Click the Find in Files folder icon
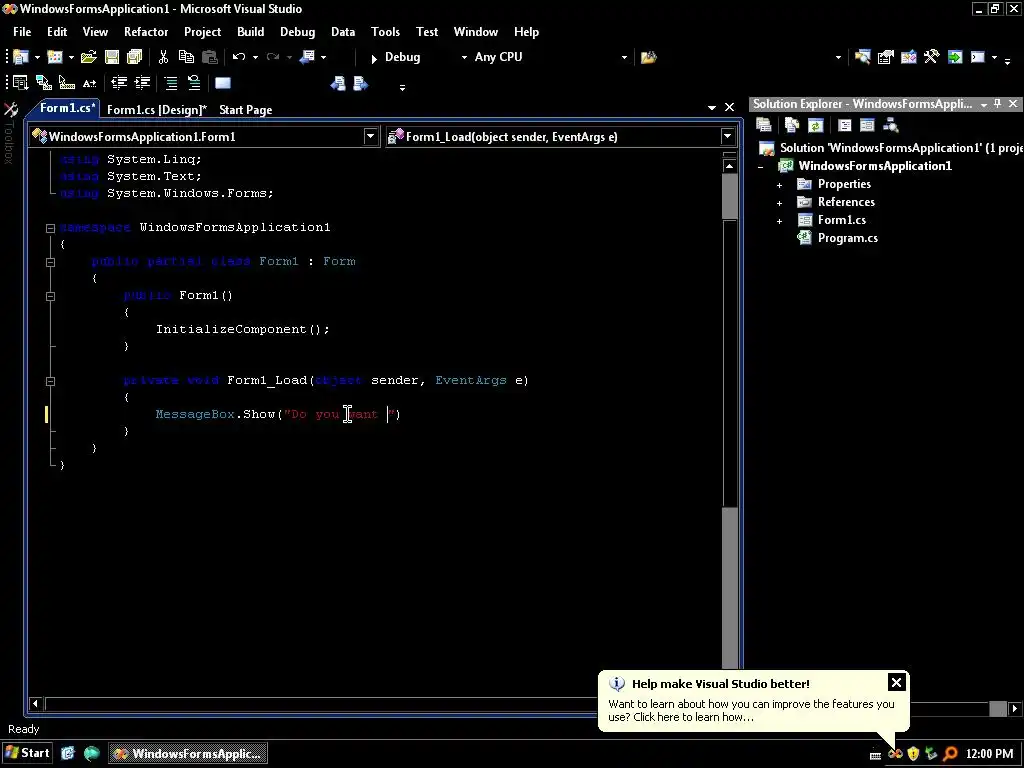 click(x=648, y=57)
